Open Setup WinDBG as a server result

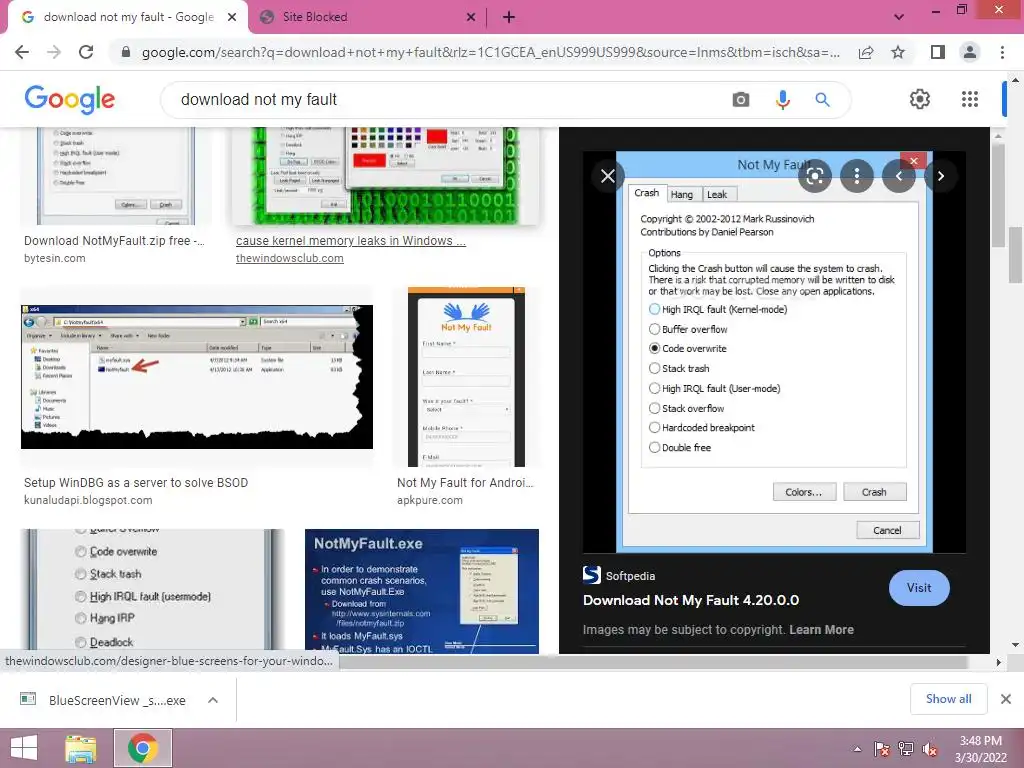coord(136,483)
